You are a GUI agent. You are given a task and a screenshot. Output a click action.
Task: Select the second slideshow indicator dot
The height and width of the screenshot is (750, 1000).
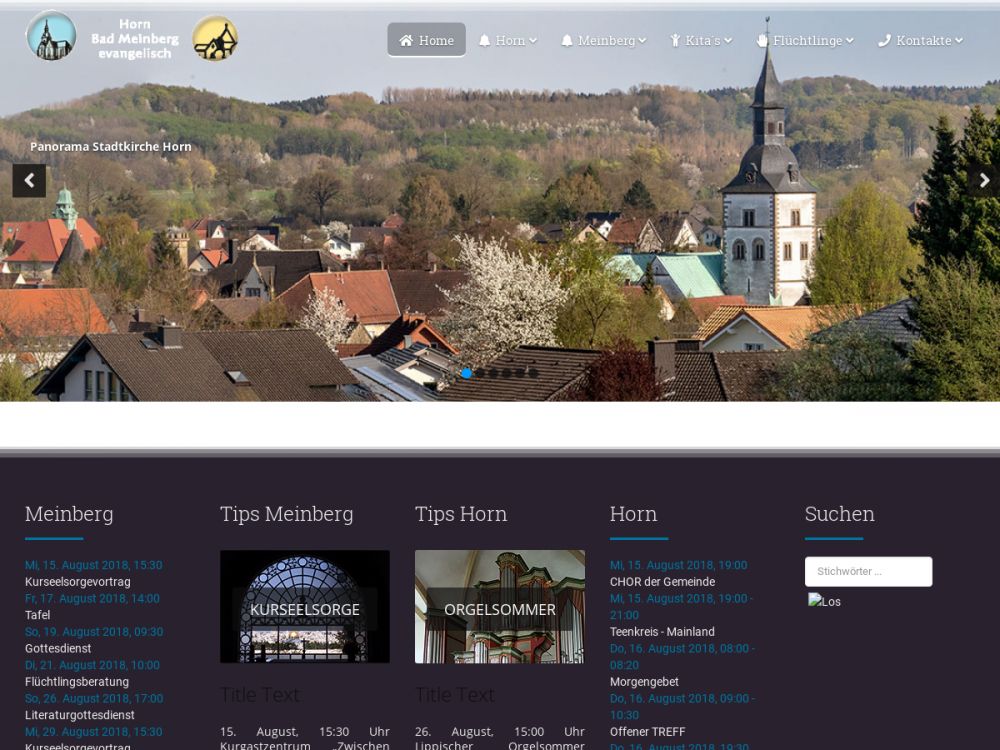tap(480, 373)
